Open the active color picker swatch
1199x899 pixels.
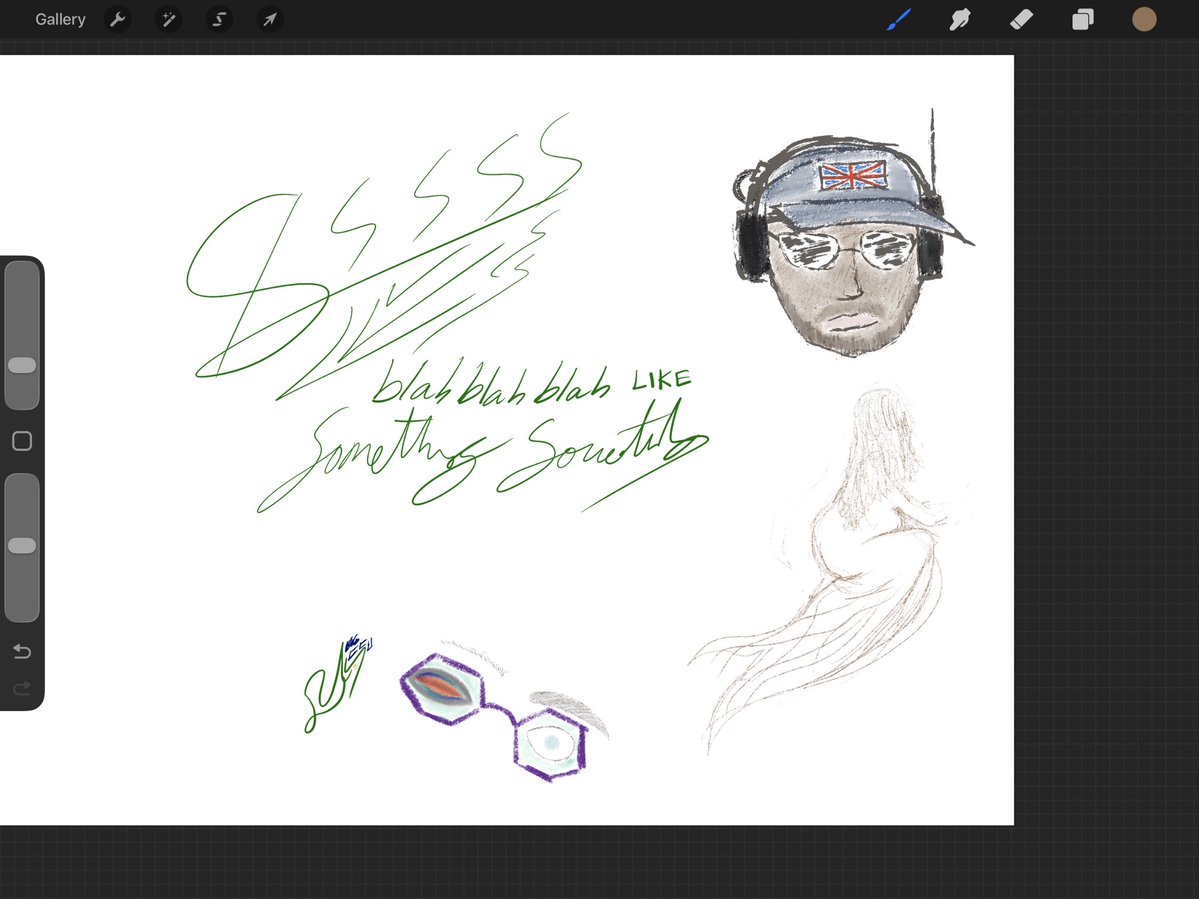tap(1144, 19)
